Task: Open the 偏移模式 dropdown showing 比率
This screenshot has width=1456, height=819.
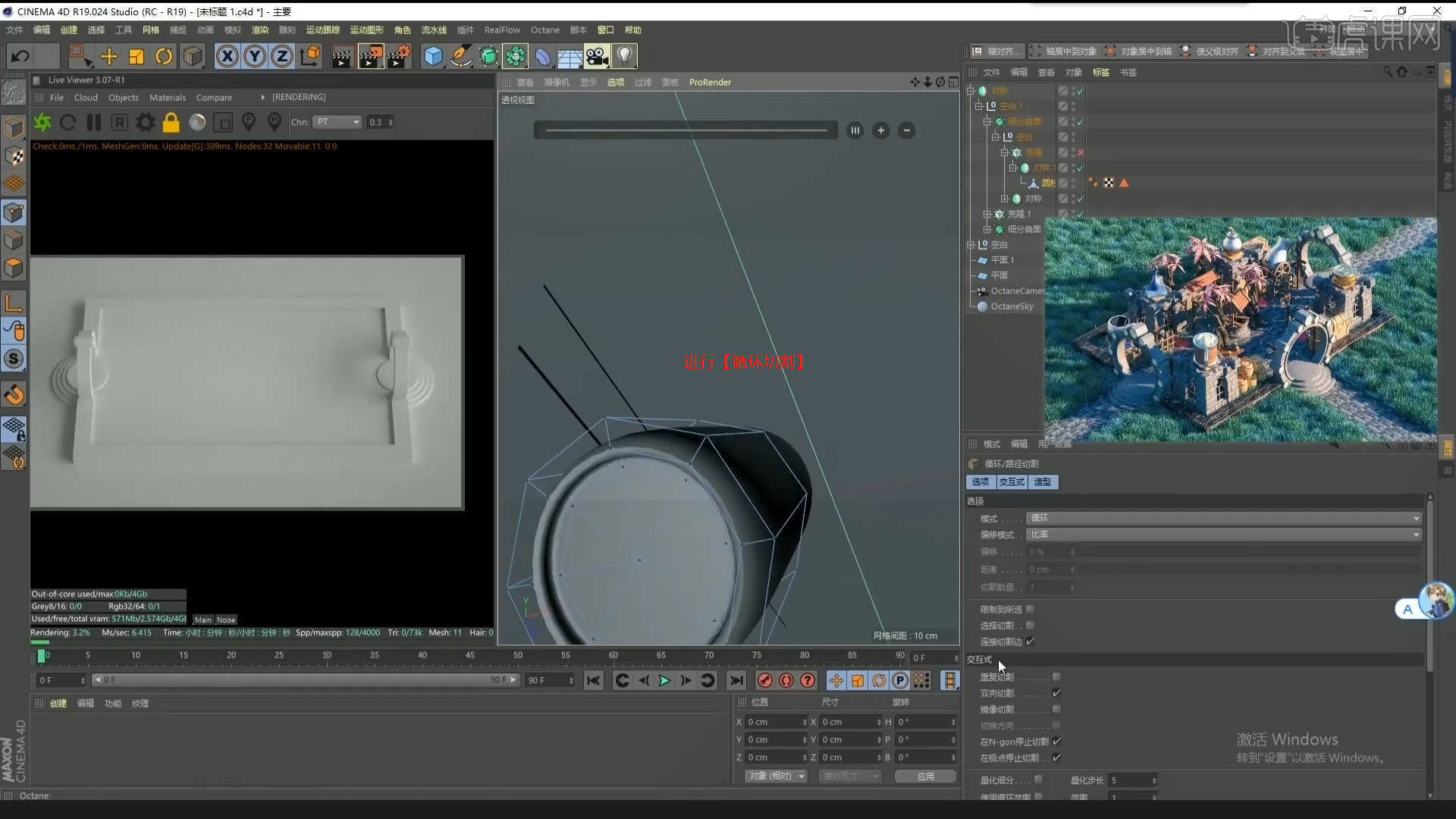Action: (x=1221, y=535)
